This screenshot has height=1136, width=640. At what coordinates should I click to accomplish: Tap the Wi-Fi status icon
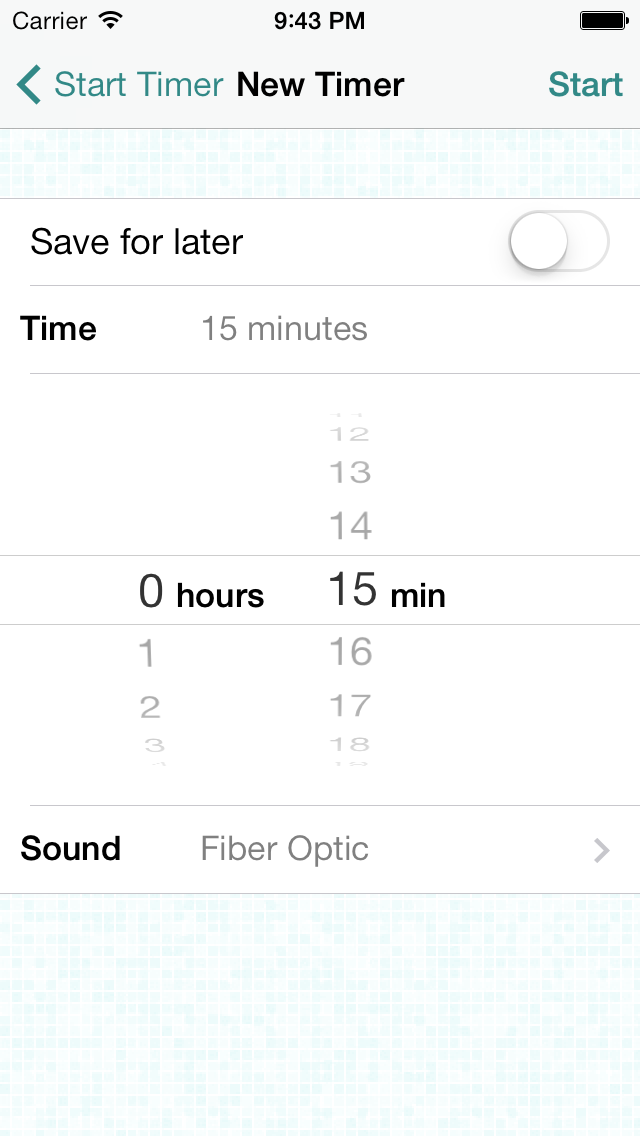[x=111, y=19]
